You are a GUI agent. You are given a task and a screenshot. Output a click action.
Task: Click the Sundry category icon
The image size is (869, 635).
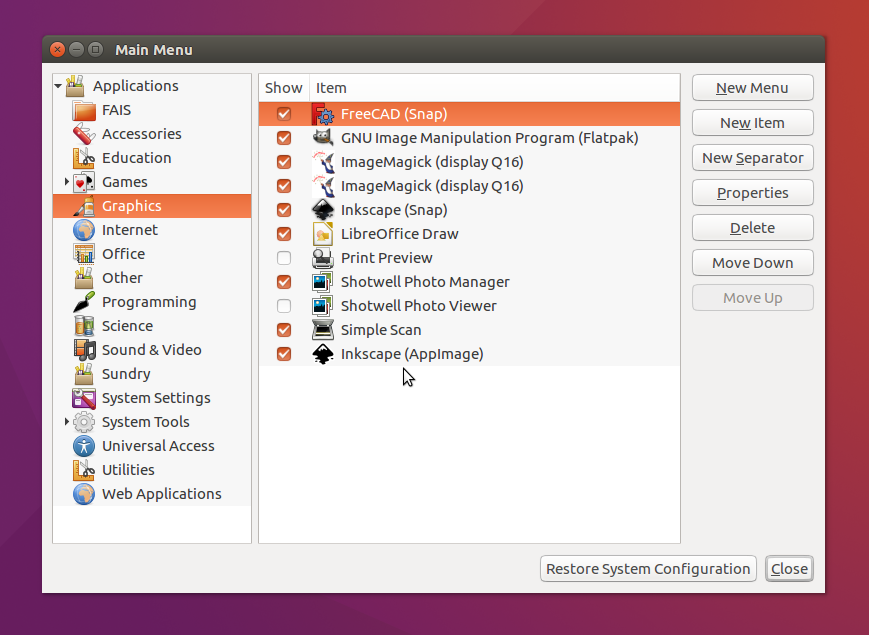tap(84, 374)
